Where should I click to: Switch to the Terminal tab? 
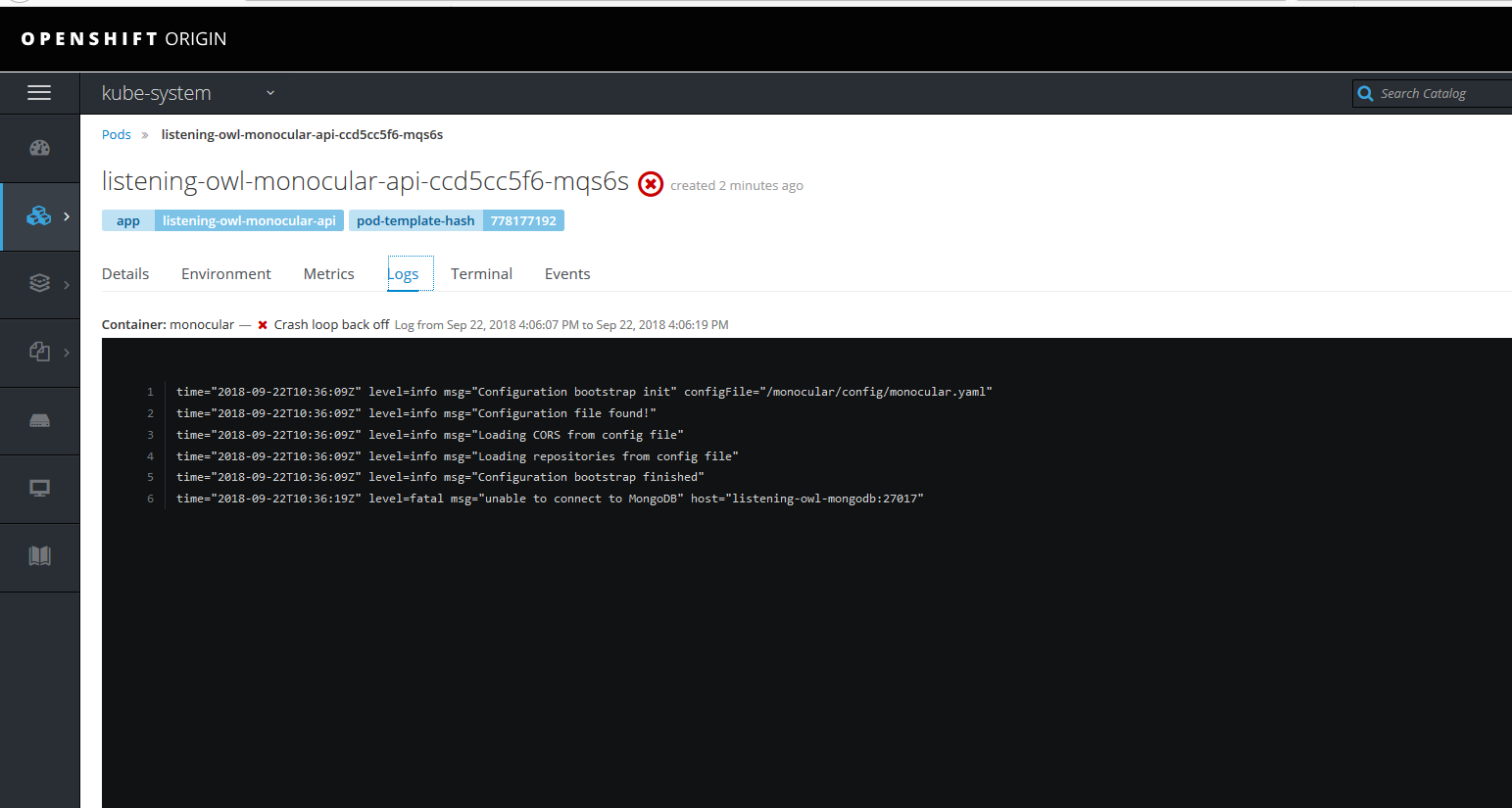click(481, 273)
